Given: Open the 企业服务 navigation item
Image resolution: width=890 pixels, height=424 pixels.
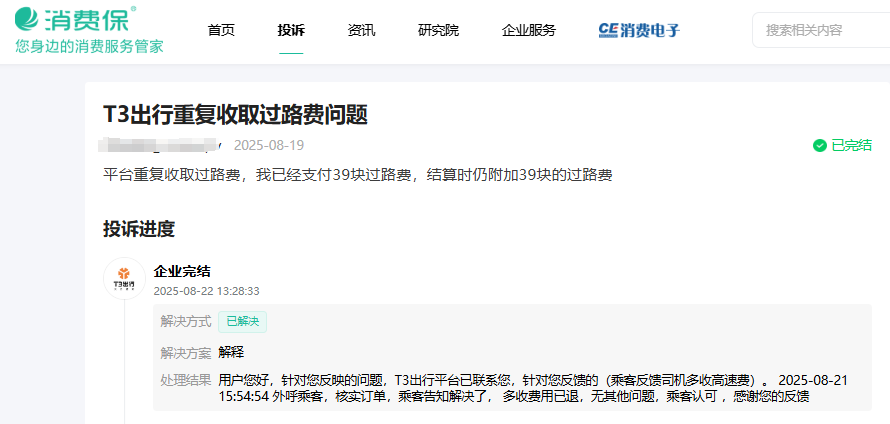Looking at the screenshot, I should 528,31.
